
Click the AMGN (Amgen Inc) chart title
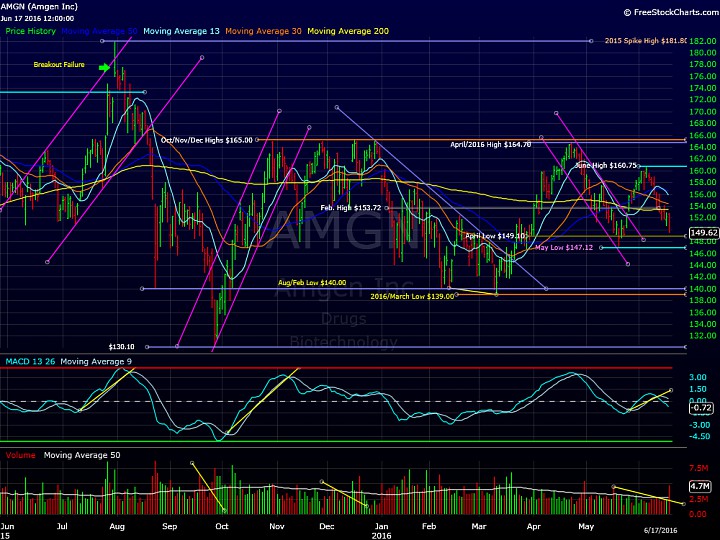click(x=39, y=7)
